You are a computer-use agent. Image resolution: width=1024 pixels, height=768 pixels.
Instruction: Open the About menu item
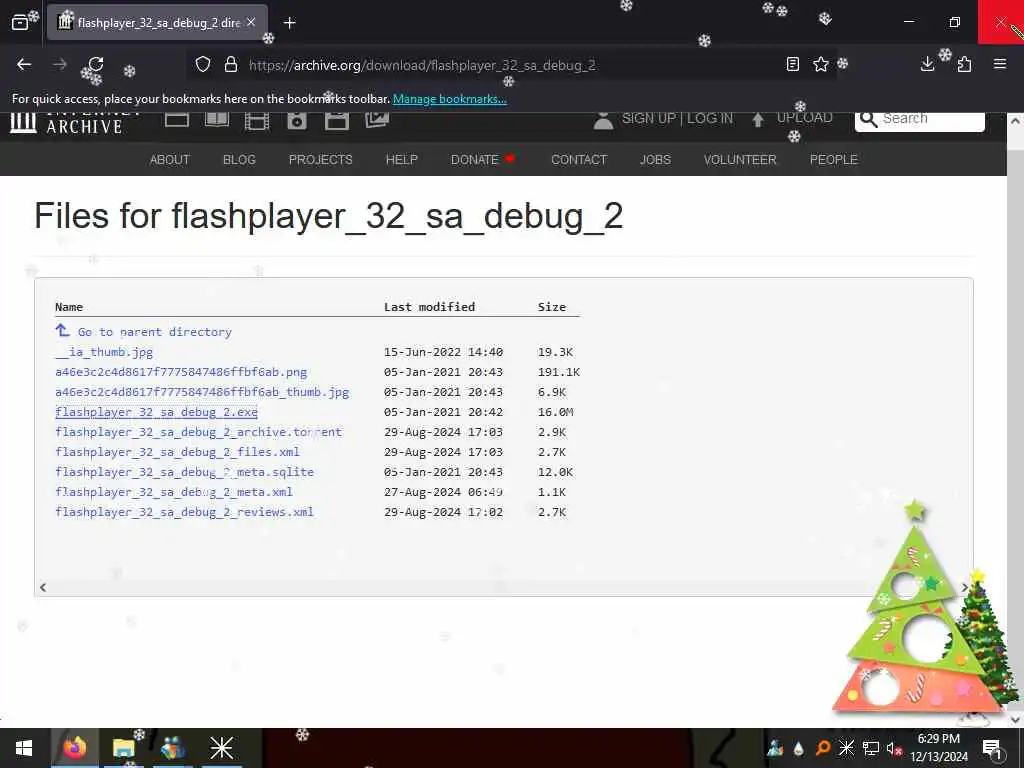pos(170,159)
